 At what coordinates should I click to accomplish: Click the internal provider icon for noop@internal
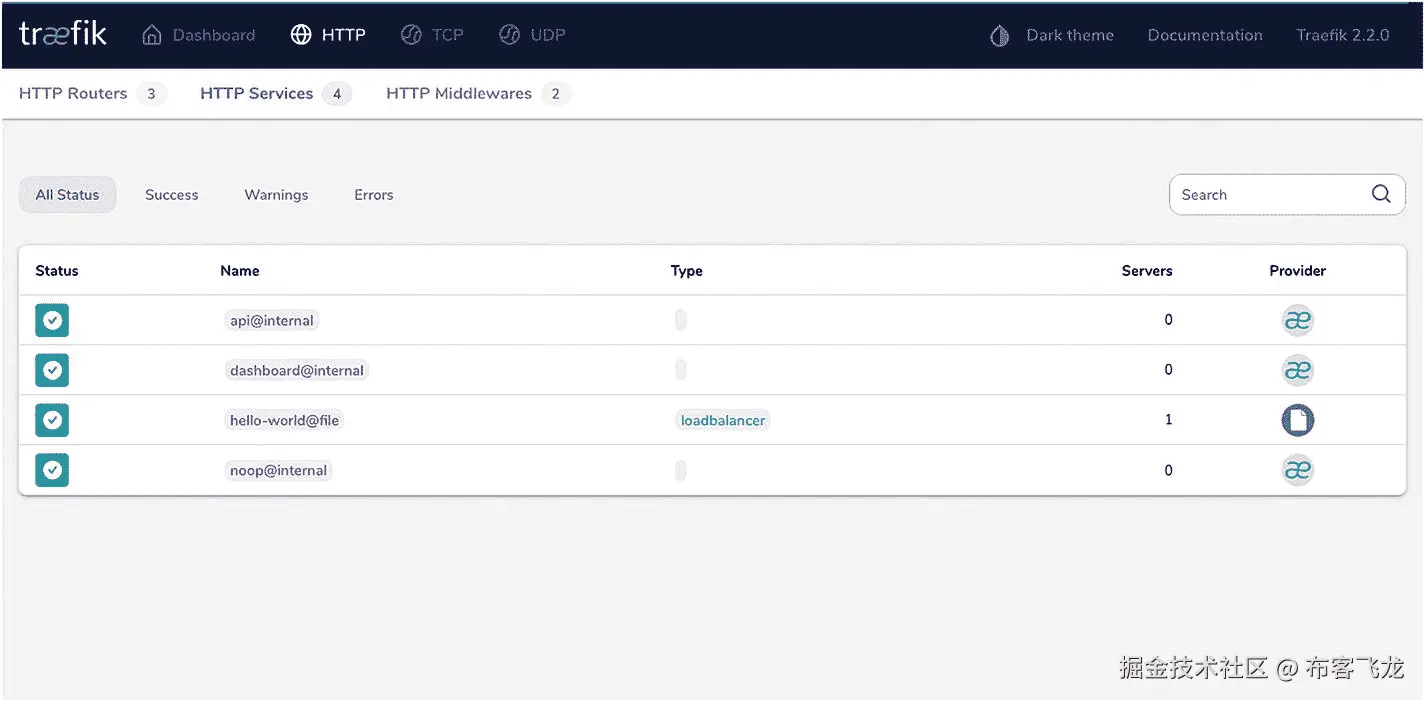click(x=1297, y=470)
